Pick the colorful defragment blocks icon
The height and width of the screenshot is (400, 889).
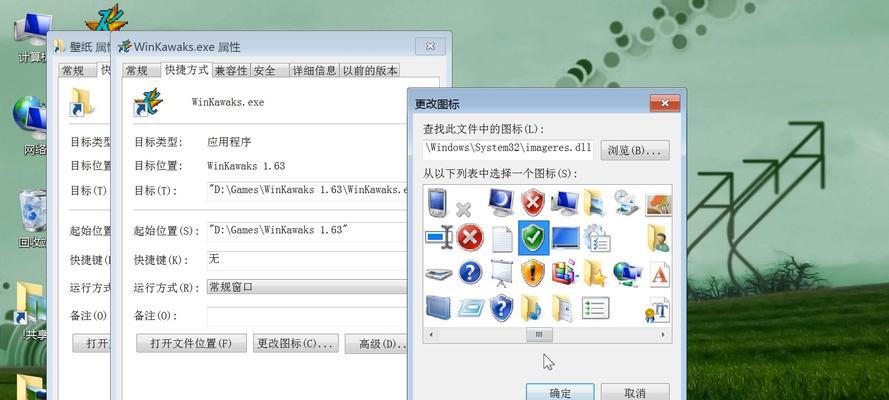point(565,273)
